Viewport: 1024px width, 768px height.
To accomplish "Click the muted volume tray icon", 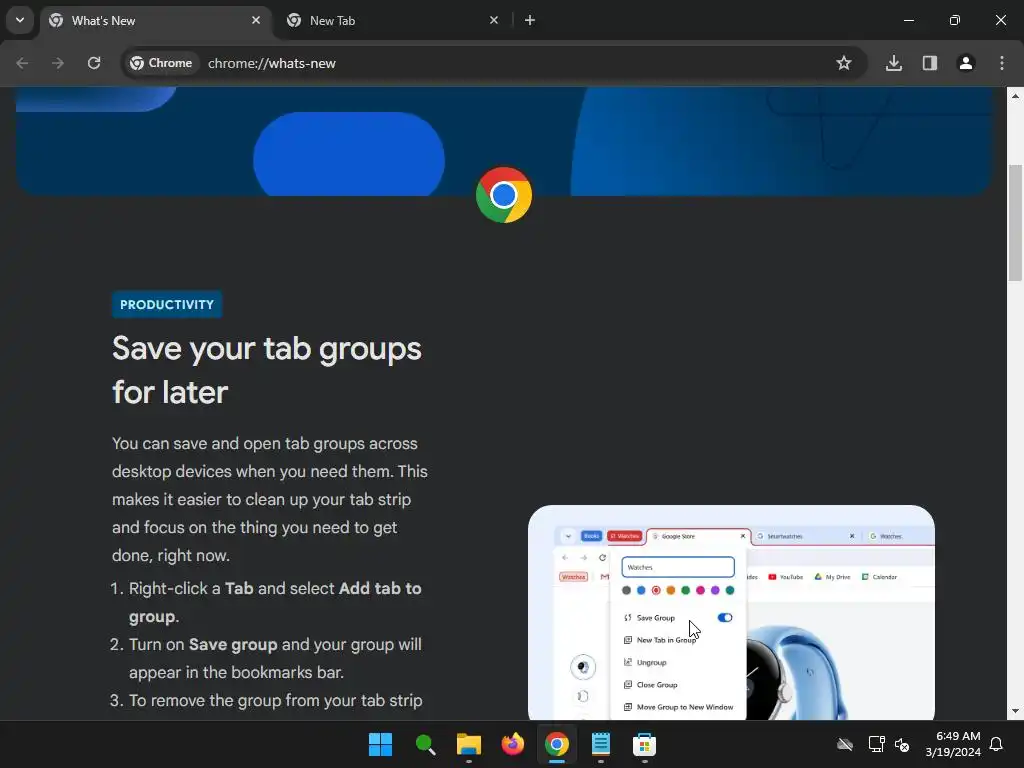I will point(902,744).
